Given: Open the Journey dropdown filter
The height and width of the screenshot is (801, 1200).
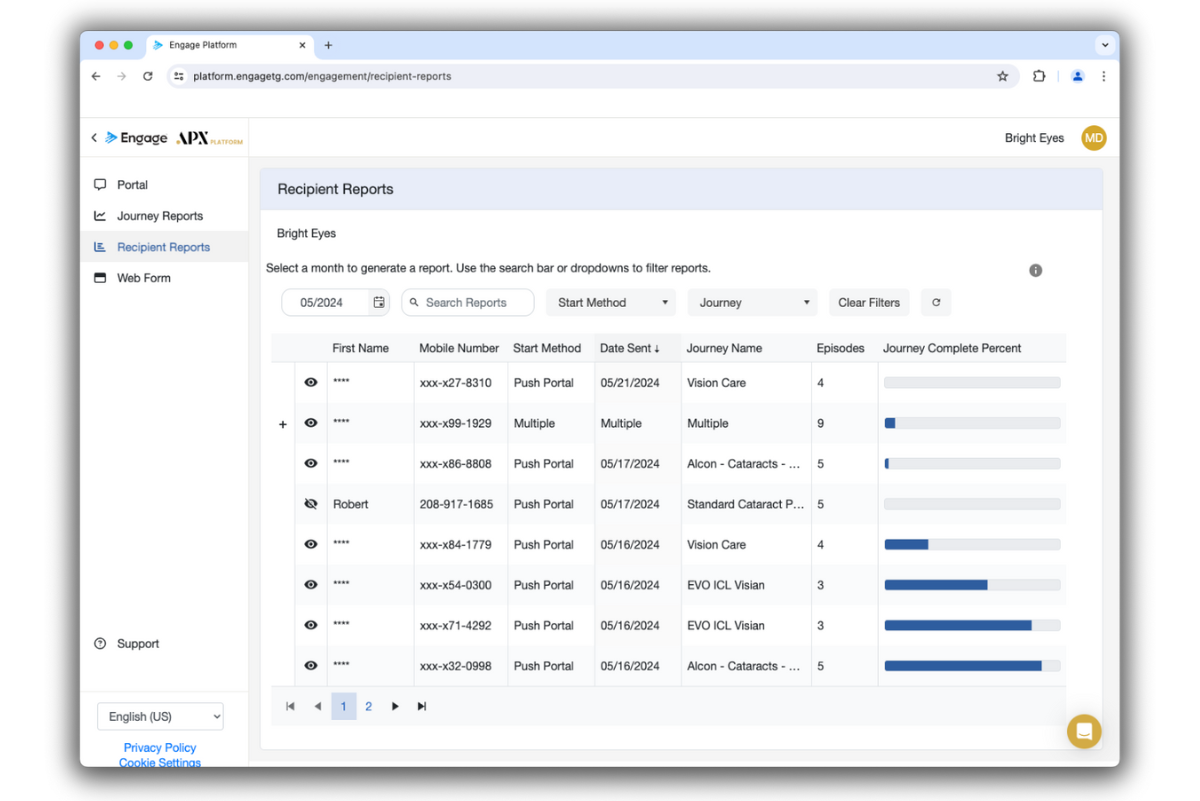Looking at the screenshot, I should pyautogui.click(x=752, y=302).
